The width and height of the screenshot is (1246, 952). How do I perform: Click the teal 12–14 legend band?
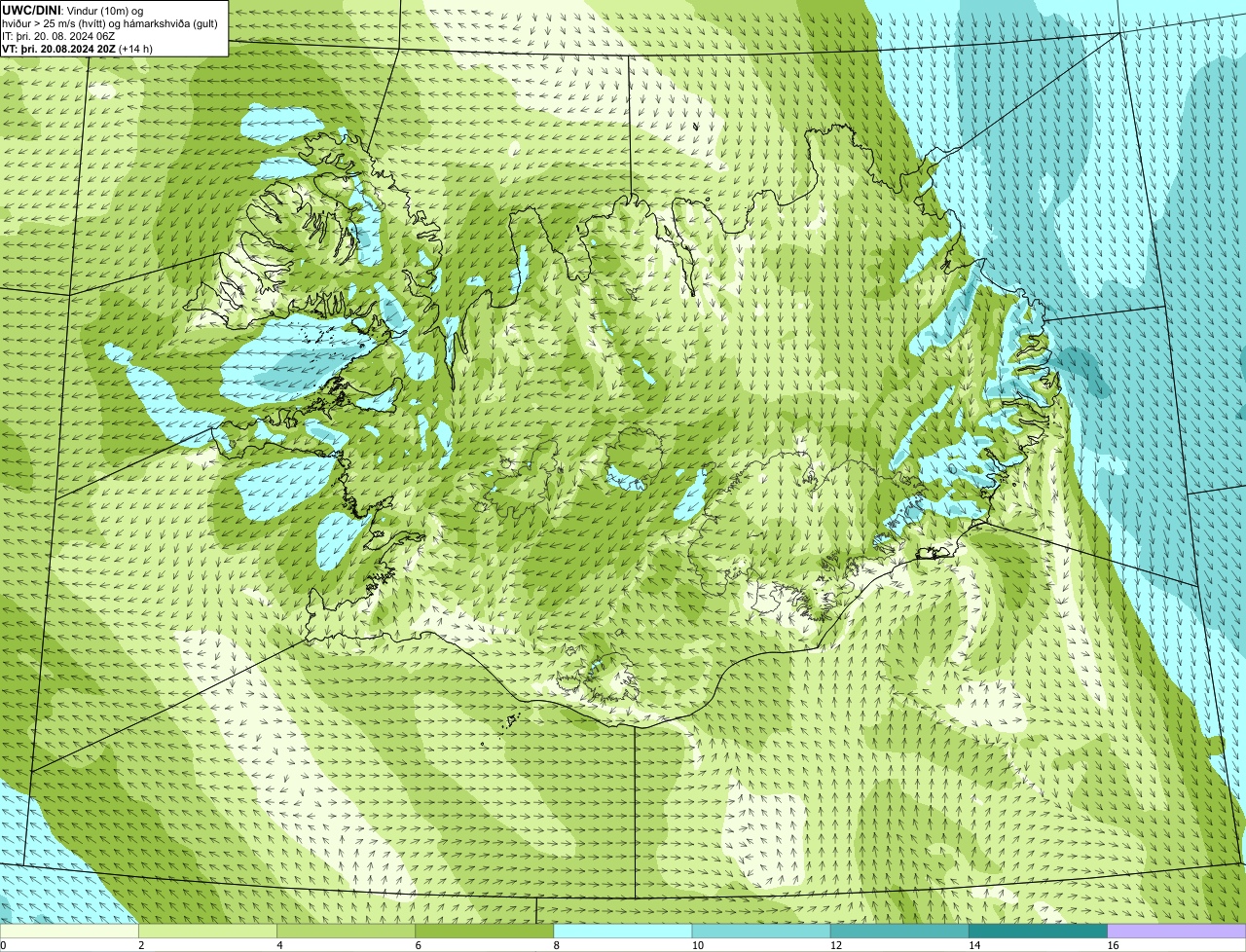899,931
